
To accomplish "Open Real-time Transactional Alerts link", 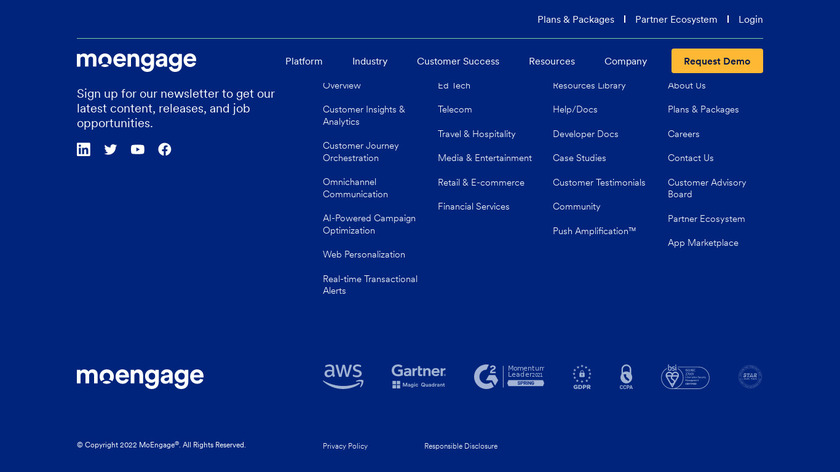I will (x=370, y=285).
